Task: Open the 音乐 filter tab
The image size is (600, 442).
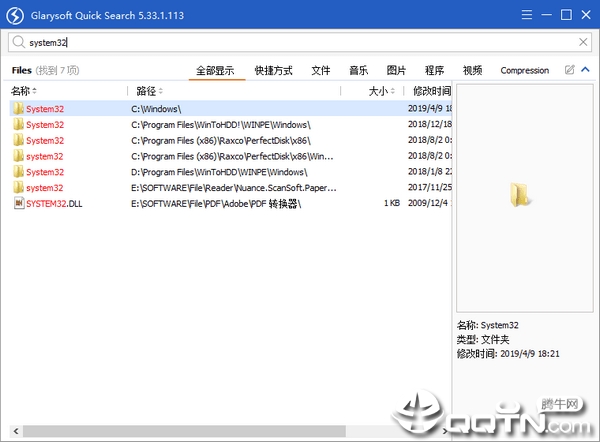Action: (x=359, y=70)
